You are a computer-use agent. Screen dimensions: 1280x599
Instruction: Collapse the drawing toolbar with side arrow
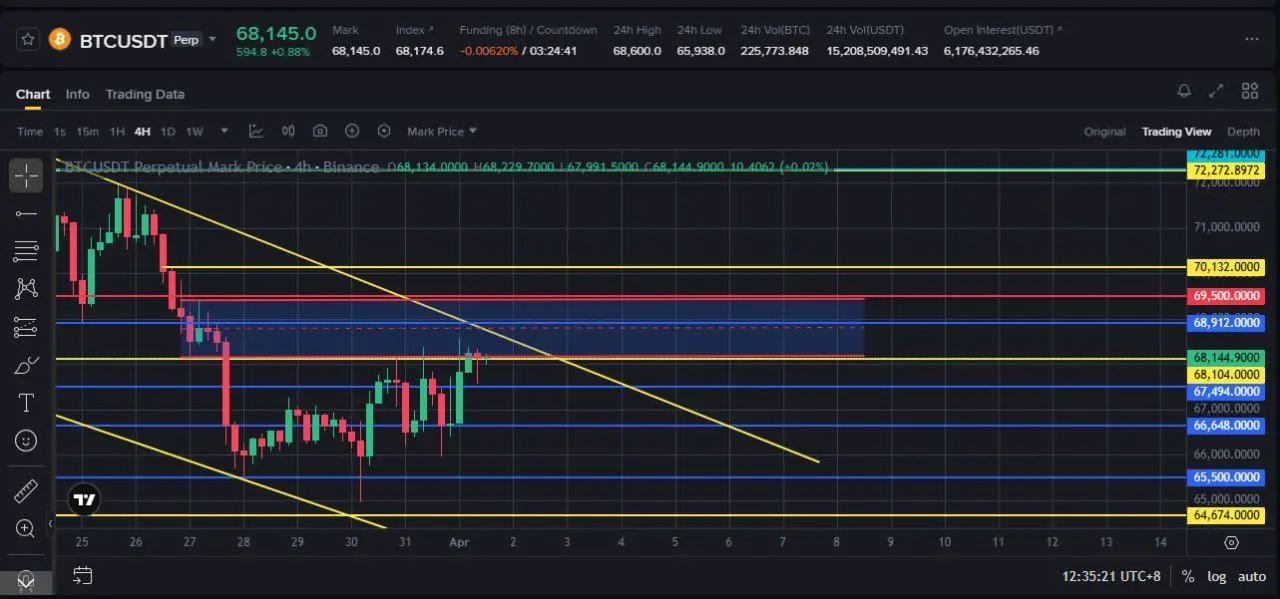51,523
